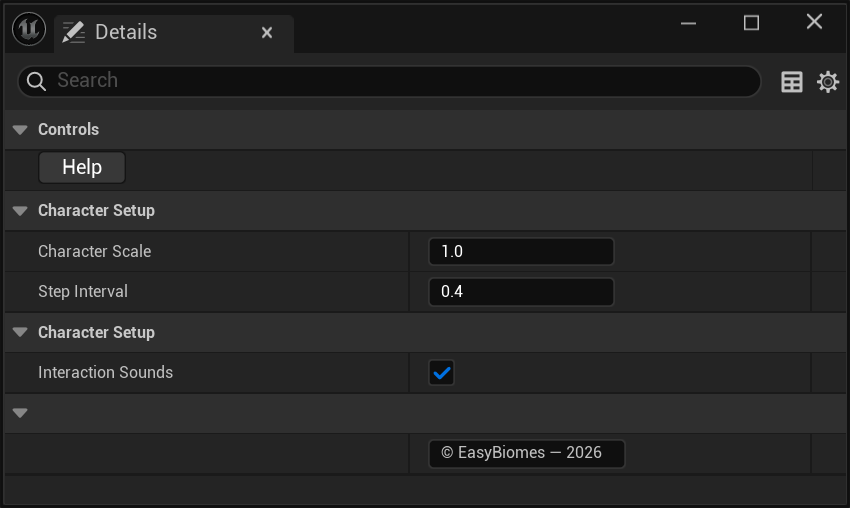
Task: Open the details settings gear icon
Action: point(828,82)
